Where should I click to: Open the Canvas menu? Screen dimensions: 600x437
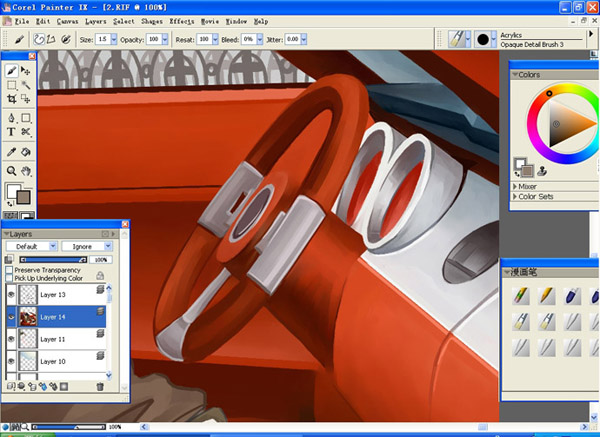(x=69, y=21)
